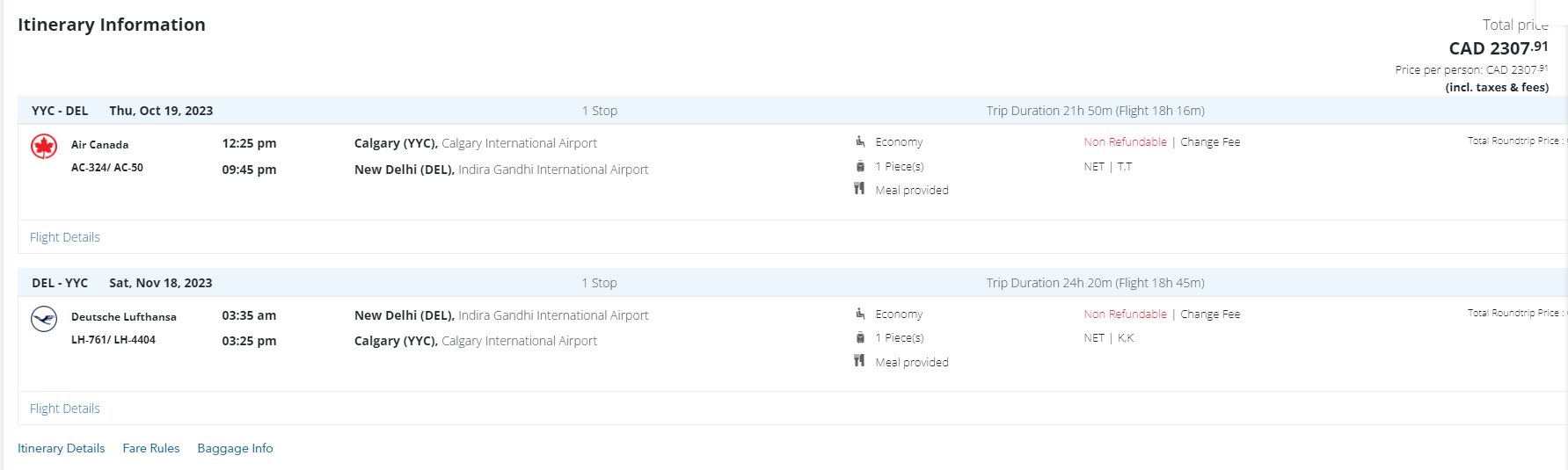1568x470 pixels.
Task: Open the Fare Rules tab
Action: pyautogui.click(x=151, y=448)
